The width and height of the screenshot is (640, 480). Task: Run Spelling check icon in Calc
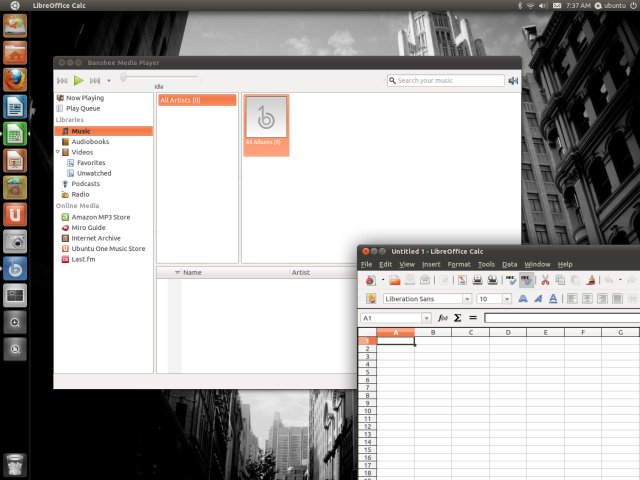tap(511, 280)
